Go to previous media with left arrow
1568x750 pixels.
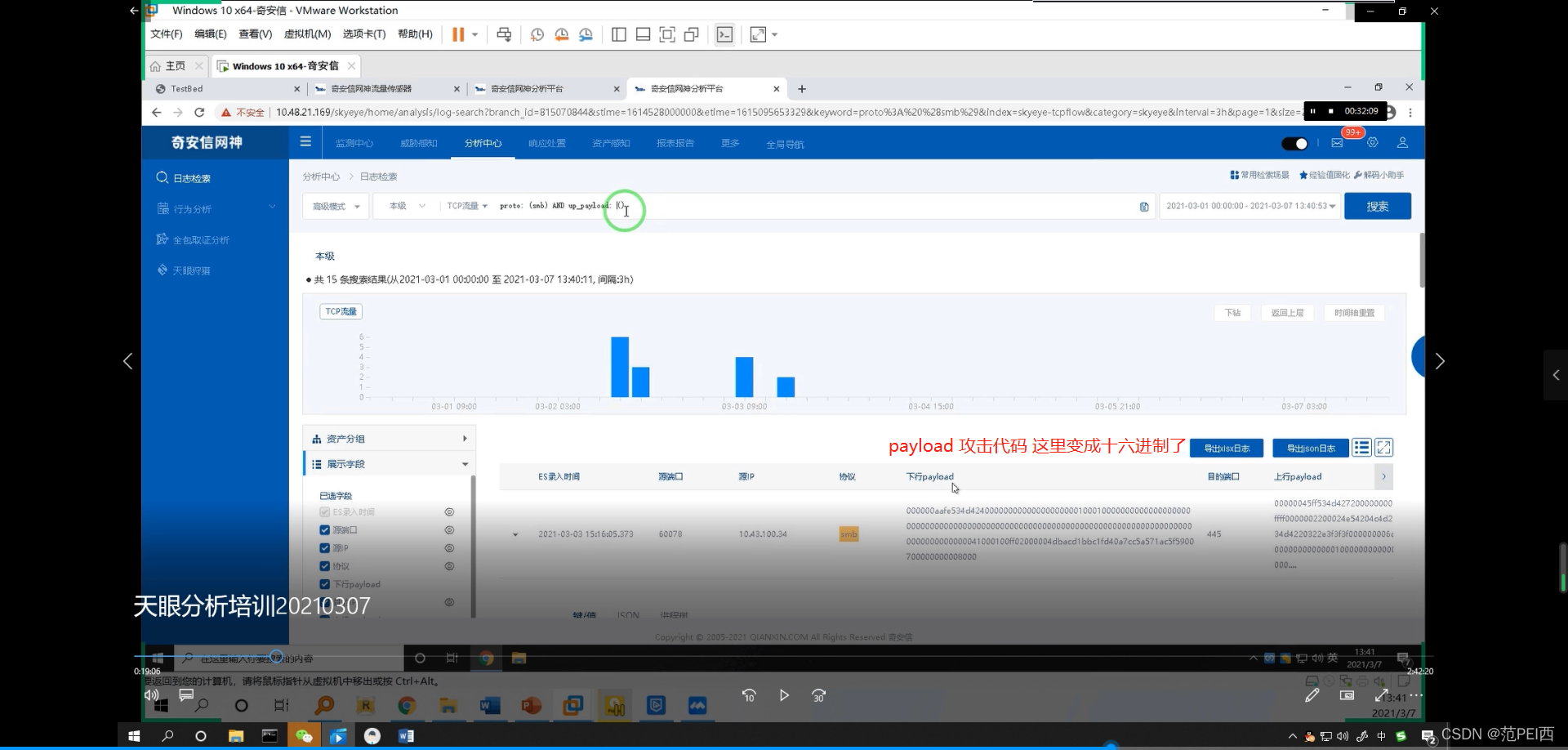click(127, 361)
